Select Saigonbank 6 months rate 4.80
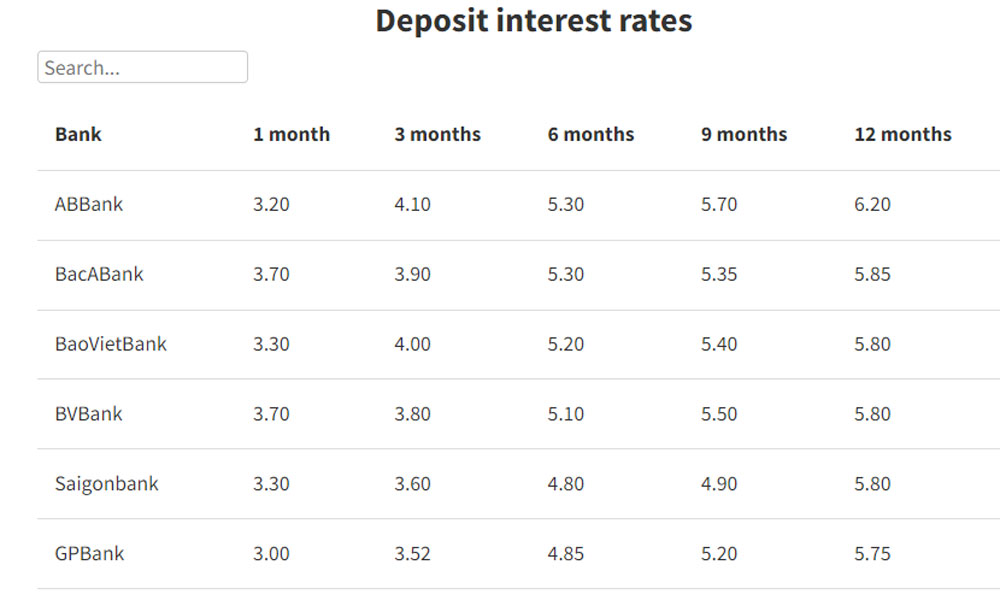This screenshot has width=1000, height=600. [x=565, y=484]
